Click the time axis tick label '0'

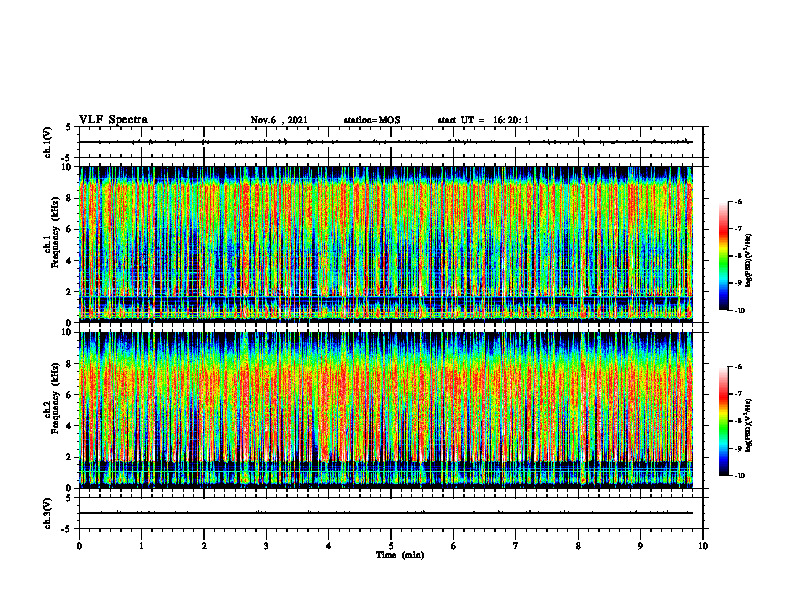[79, 546]
